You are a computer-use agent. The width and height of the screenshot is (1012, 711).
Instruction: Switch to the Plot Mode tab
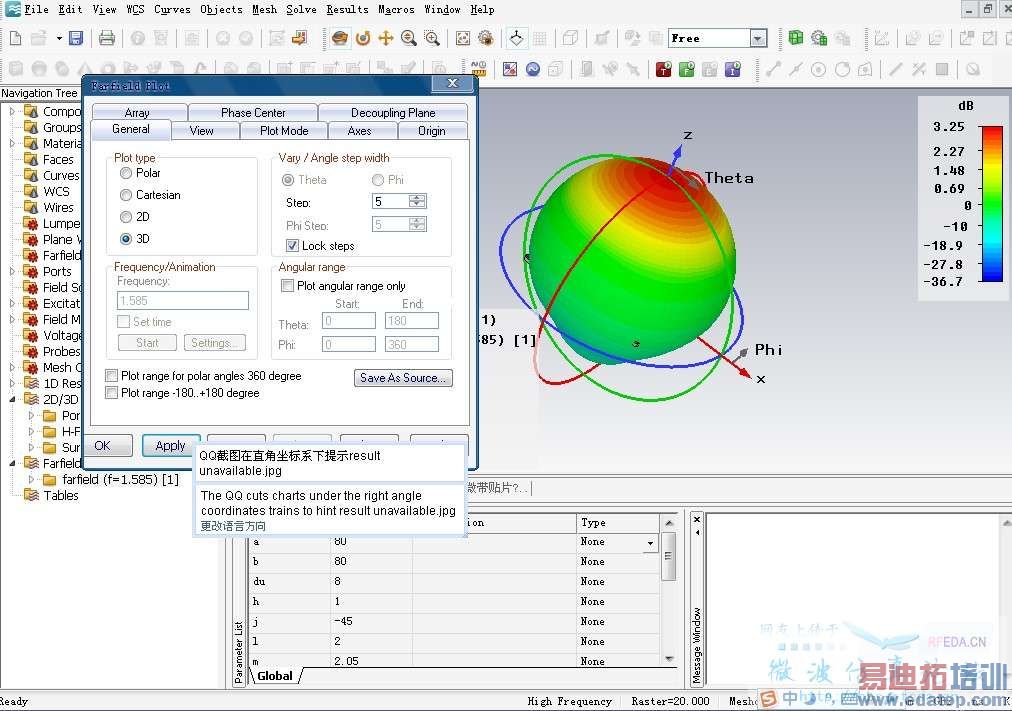click(x=284, y=131)
